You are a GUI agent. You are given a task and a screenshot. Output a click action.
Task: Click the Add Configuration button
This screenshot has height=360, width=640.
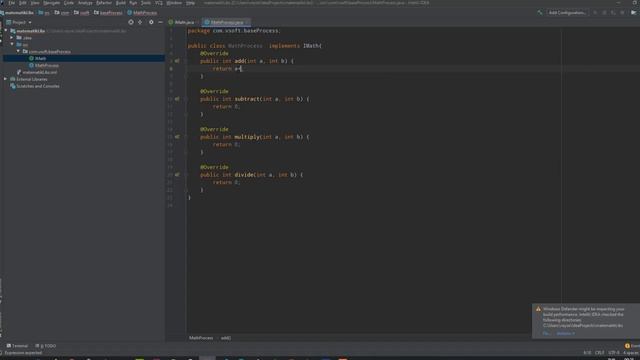[x=567, y=13]
